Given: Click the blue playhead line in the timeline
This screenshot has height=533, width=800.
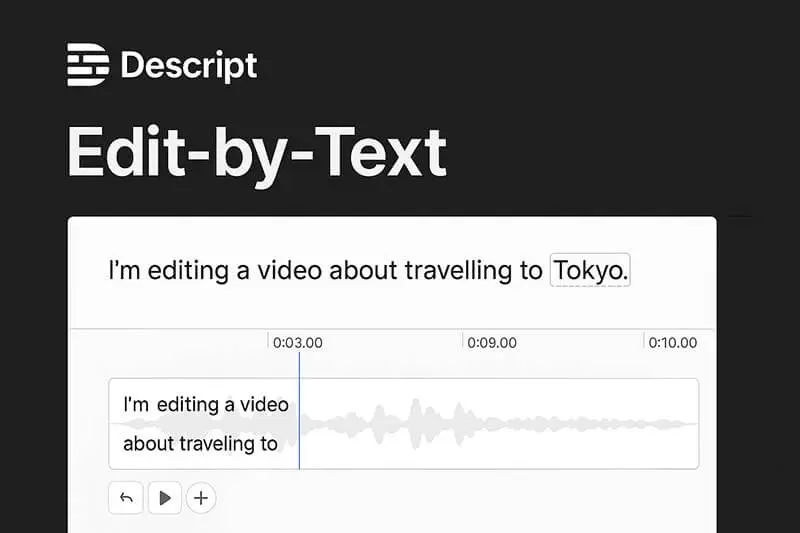Looking at the screenshot, I should coord(299,410).
